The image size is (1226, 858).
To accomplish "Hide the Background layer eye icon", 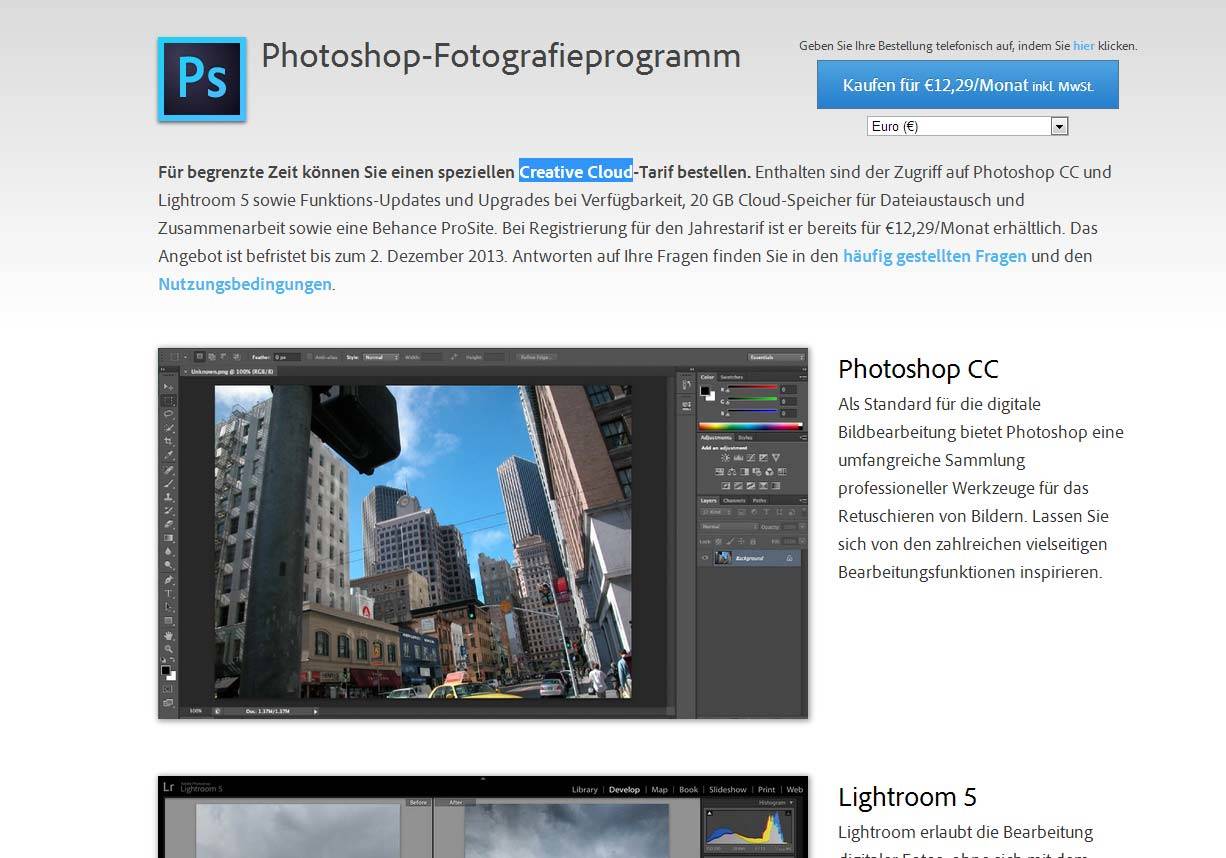I will tap(705, 558).
